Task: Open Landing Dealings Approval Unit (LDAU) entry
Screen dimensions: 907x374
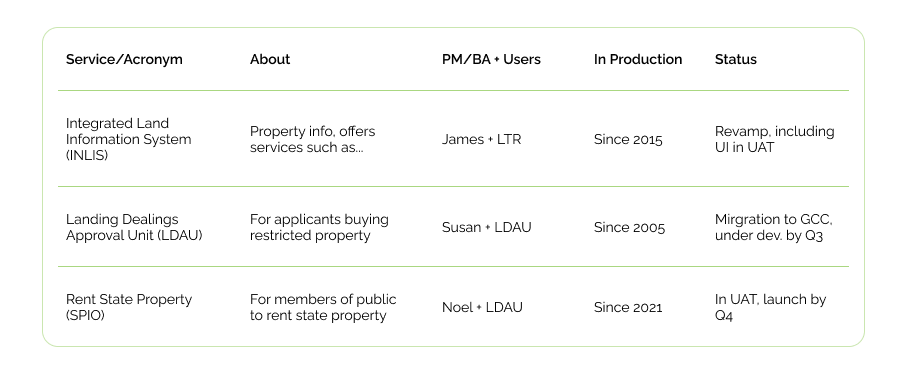Action: [134, 227]
